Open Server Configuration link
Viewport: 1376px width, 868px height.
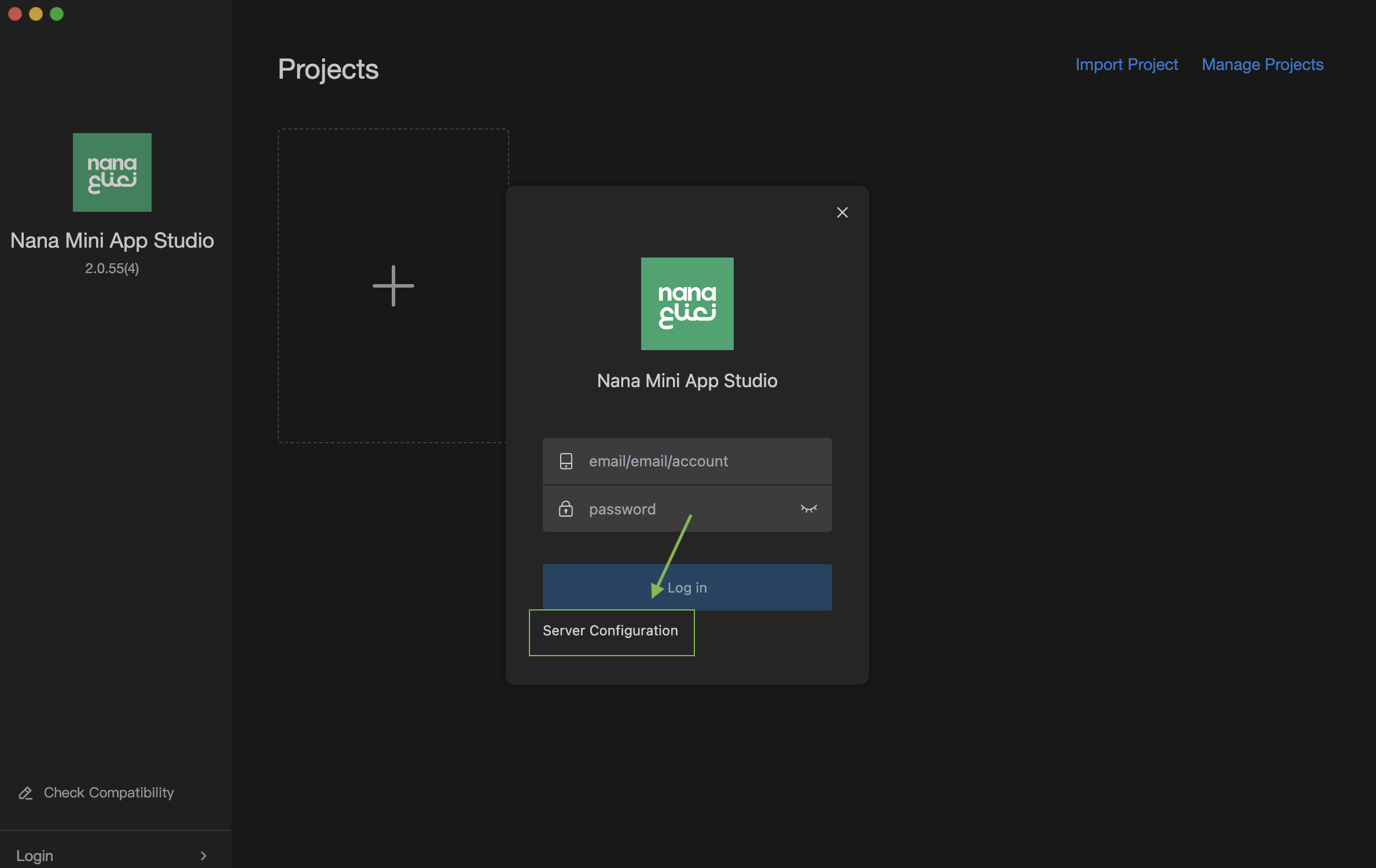point(610,631)
